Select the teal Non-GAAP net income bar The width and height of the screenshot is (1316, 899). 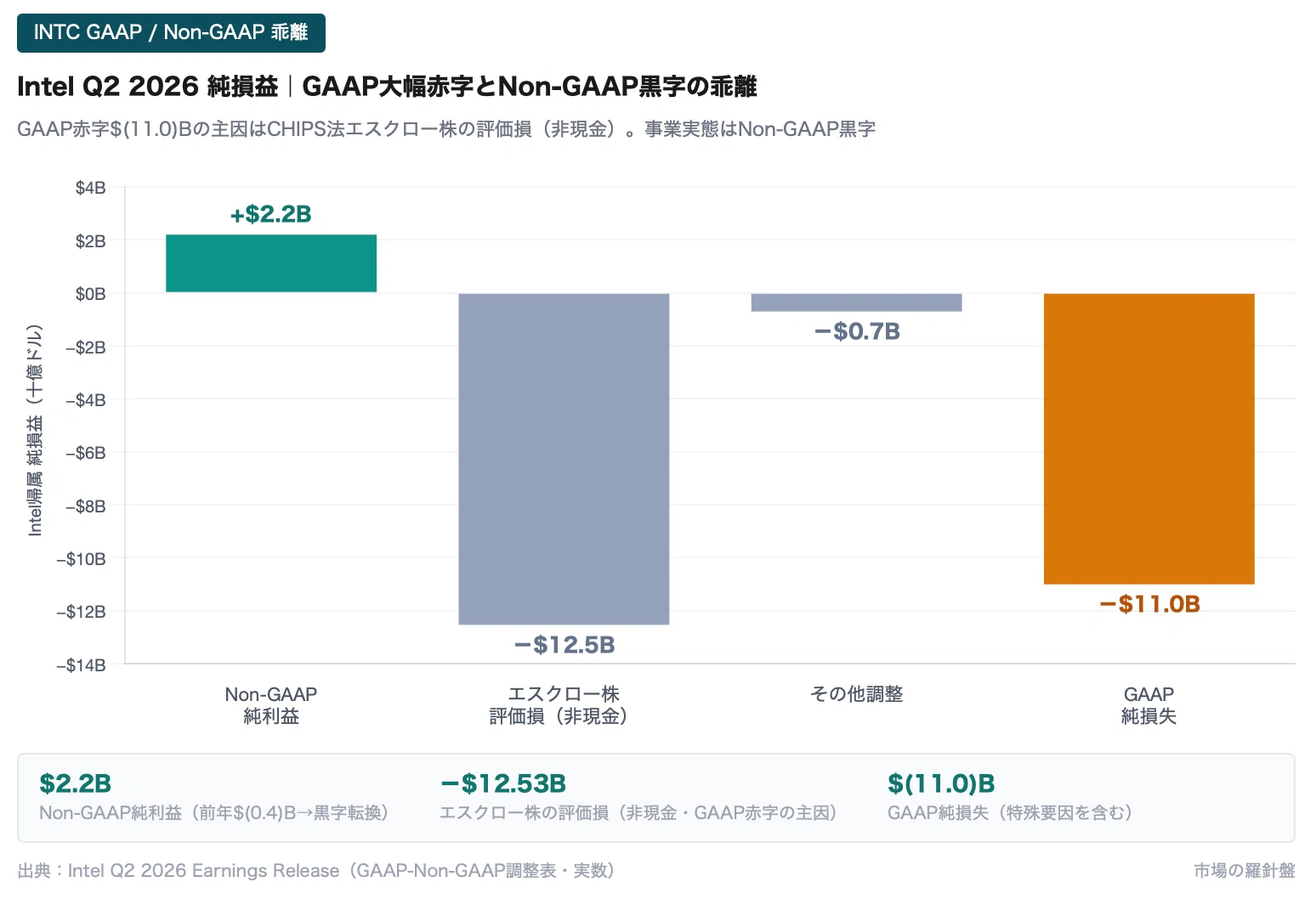pos(271,263)
